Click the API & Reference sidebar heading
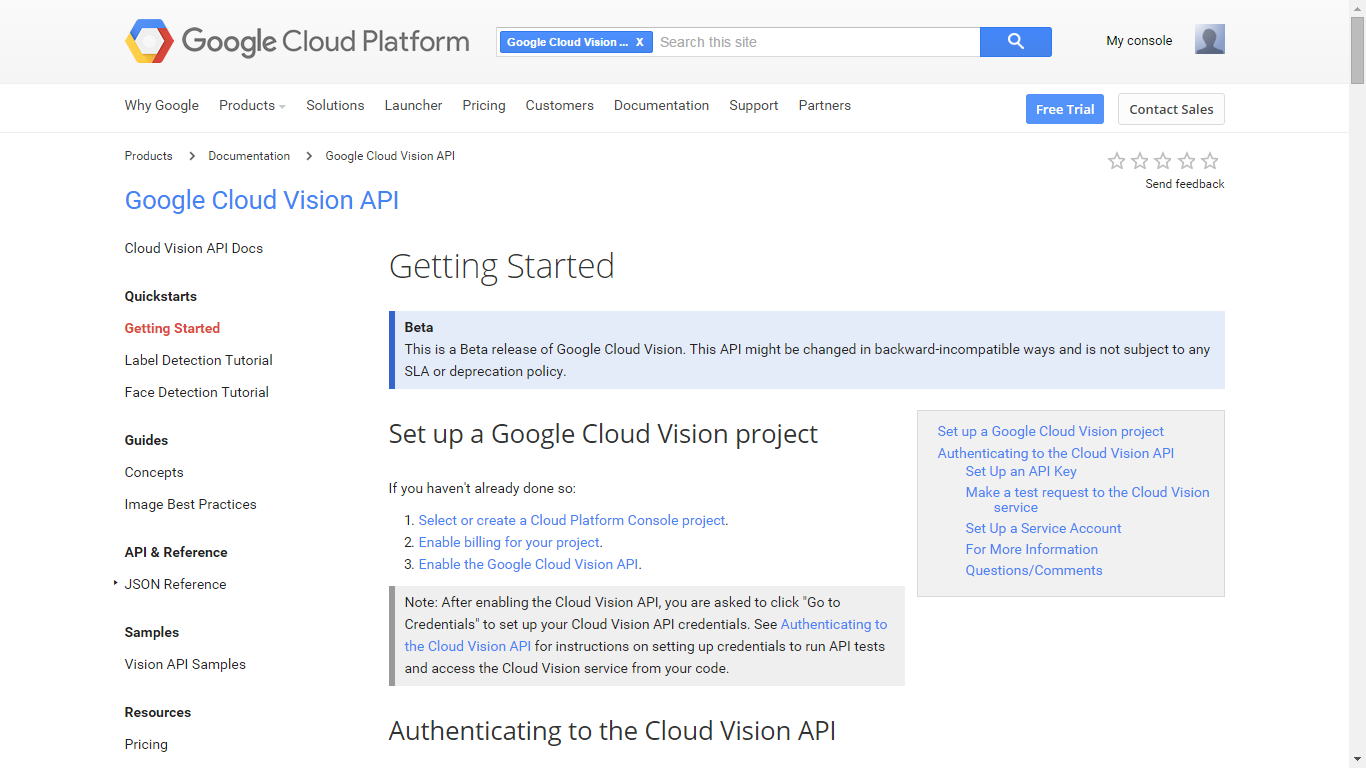Screen dimensions: 1366x768 (x=176, y=552)
